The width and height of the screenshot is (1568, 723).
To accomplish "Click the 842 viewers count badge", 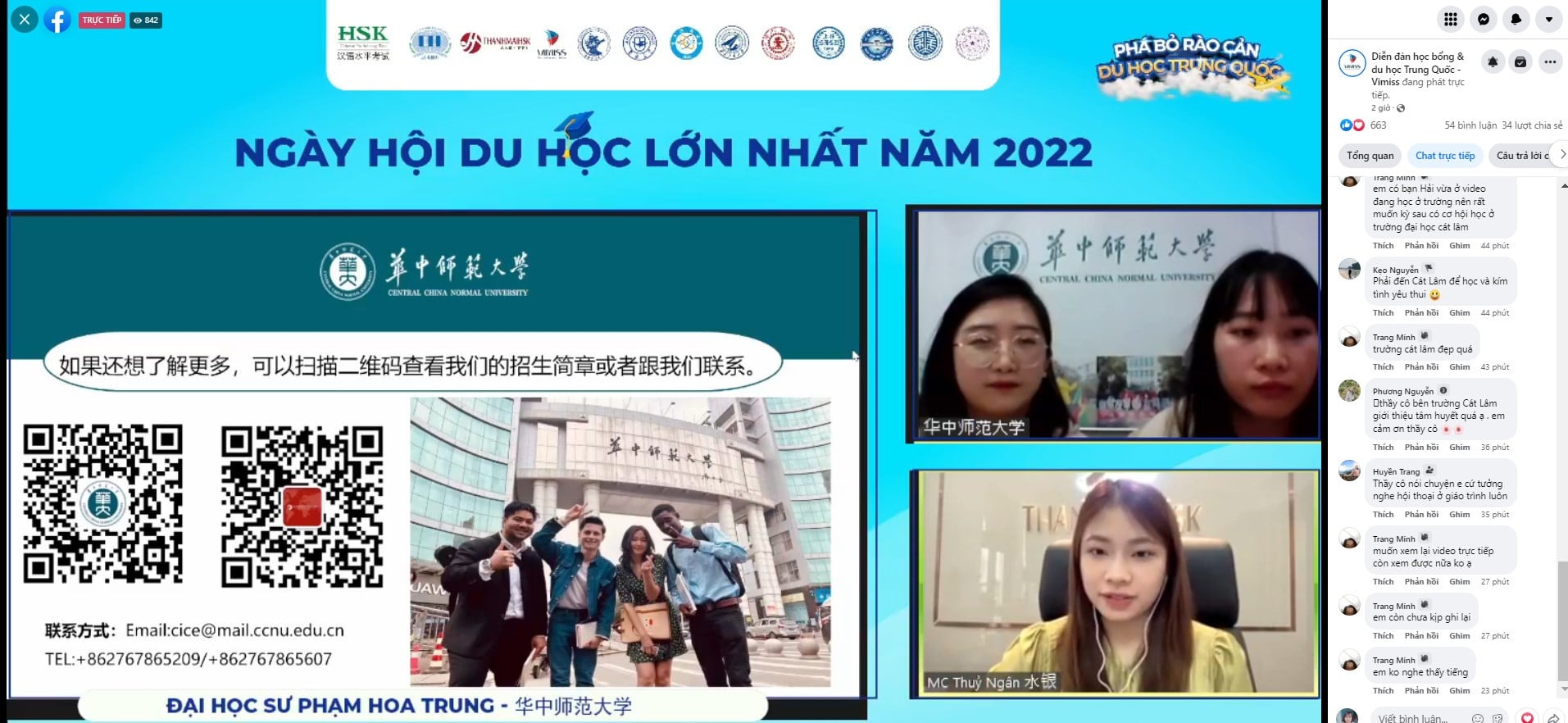I will coord(146,20).
